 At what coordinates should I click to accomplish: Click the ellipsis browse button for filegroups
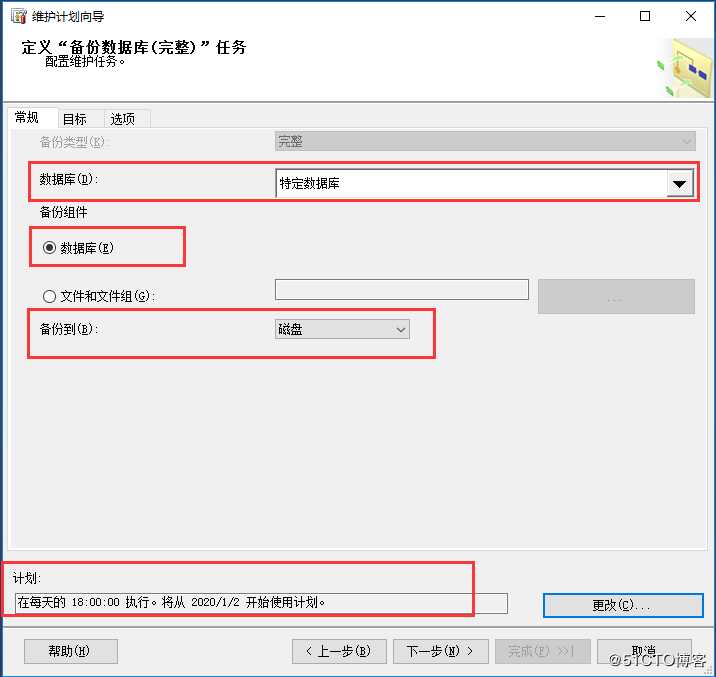616,296
